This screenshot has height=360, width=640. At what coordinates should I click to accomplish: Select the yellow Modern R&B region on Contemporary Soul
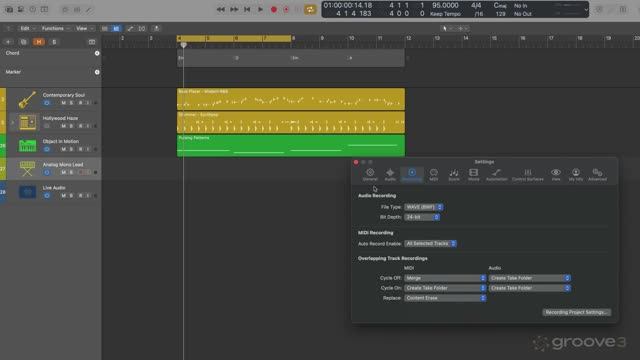[x=291, y=99]
